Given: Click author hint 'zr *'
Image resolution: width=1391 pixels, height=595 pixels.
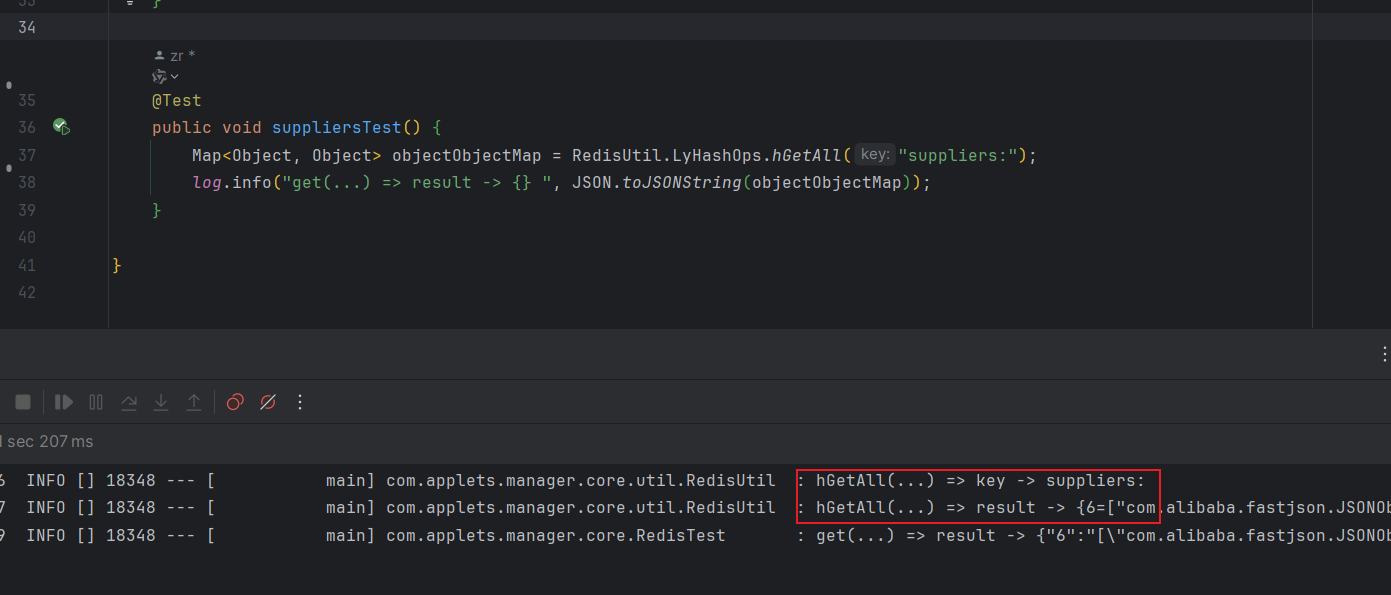Looking at the screenshot, I should 175,56.
